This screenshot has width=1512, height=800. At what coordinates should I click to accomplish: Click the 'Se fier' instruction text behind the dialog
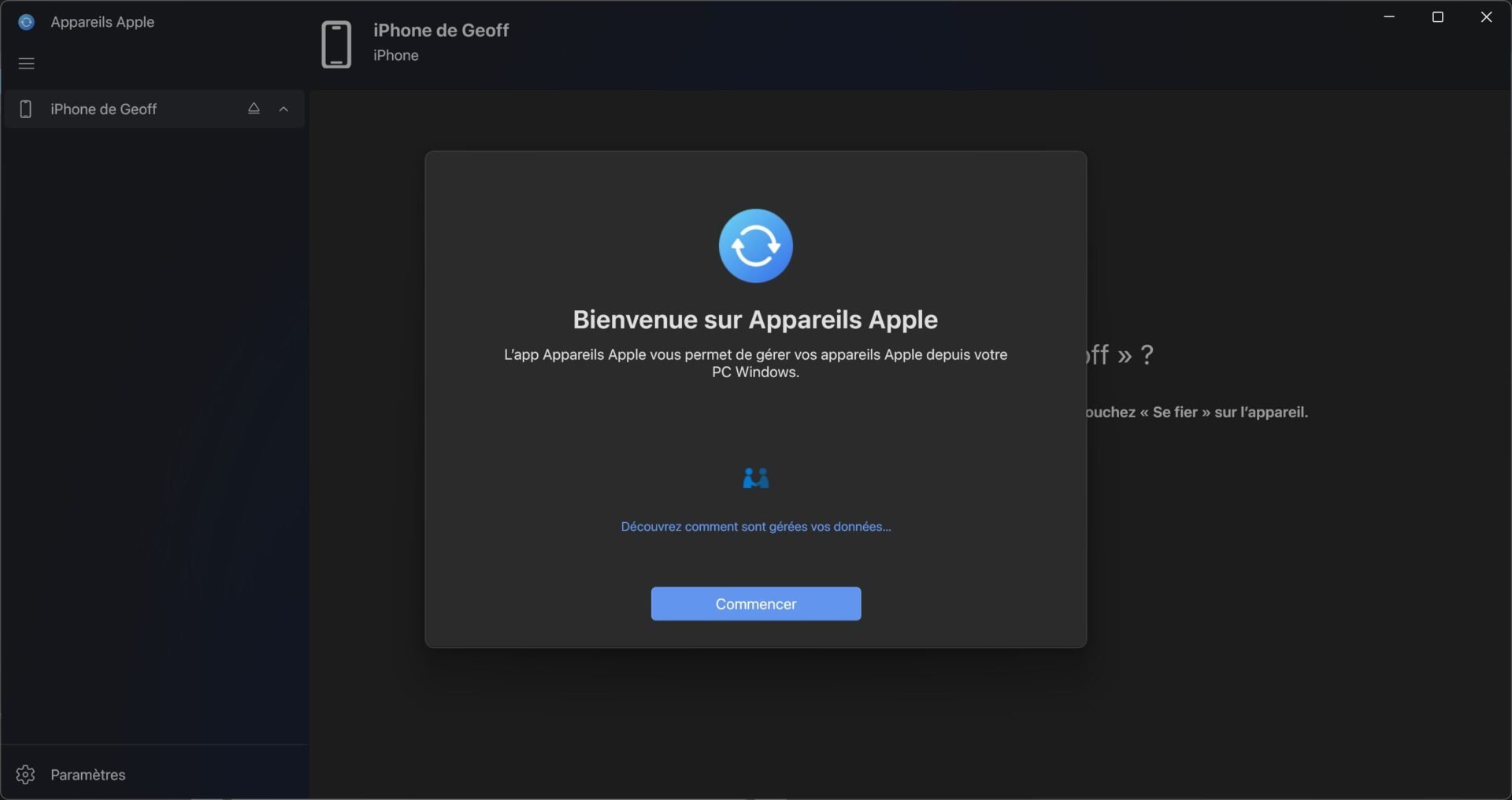tap(1197, 412)
